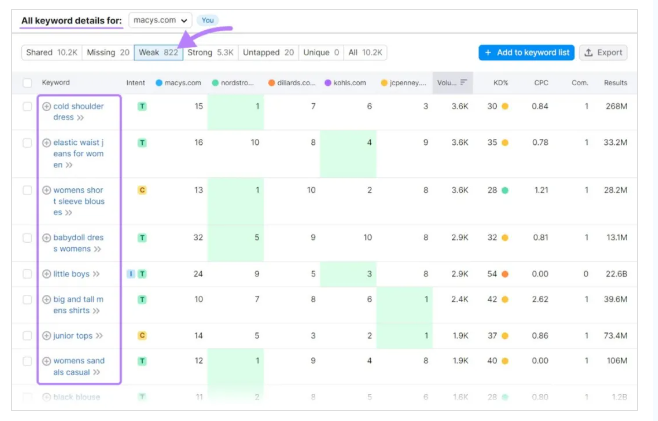658x421 pixels.
Task: Open the little boys keyword link
Action: tap(71, 274)
